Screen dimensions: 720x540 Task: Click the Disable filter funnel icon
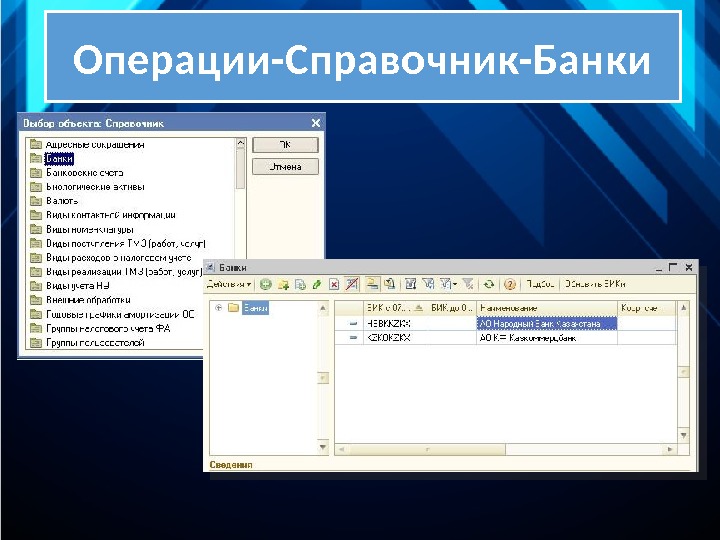click(468, 284)
